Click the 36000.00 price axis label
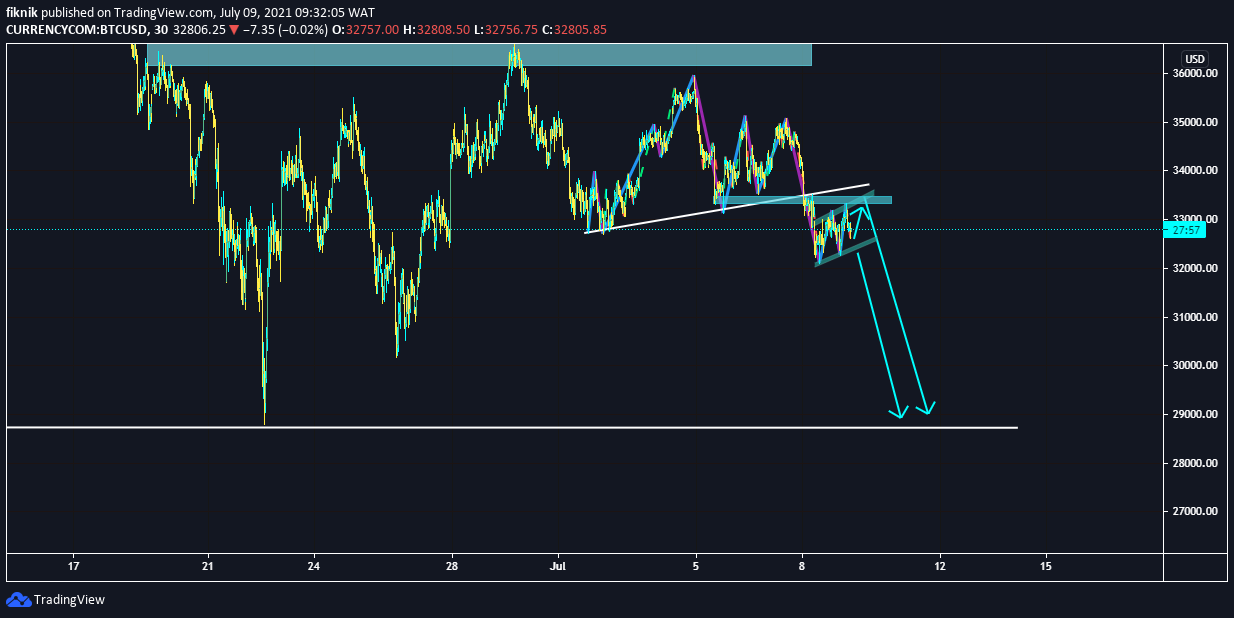 1195,74
